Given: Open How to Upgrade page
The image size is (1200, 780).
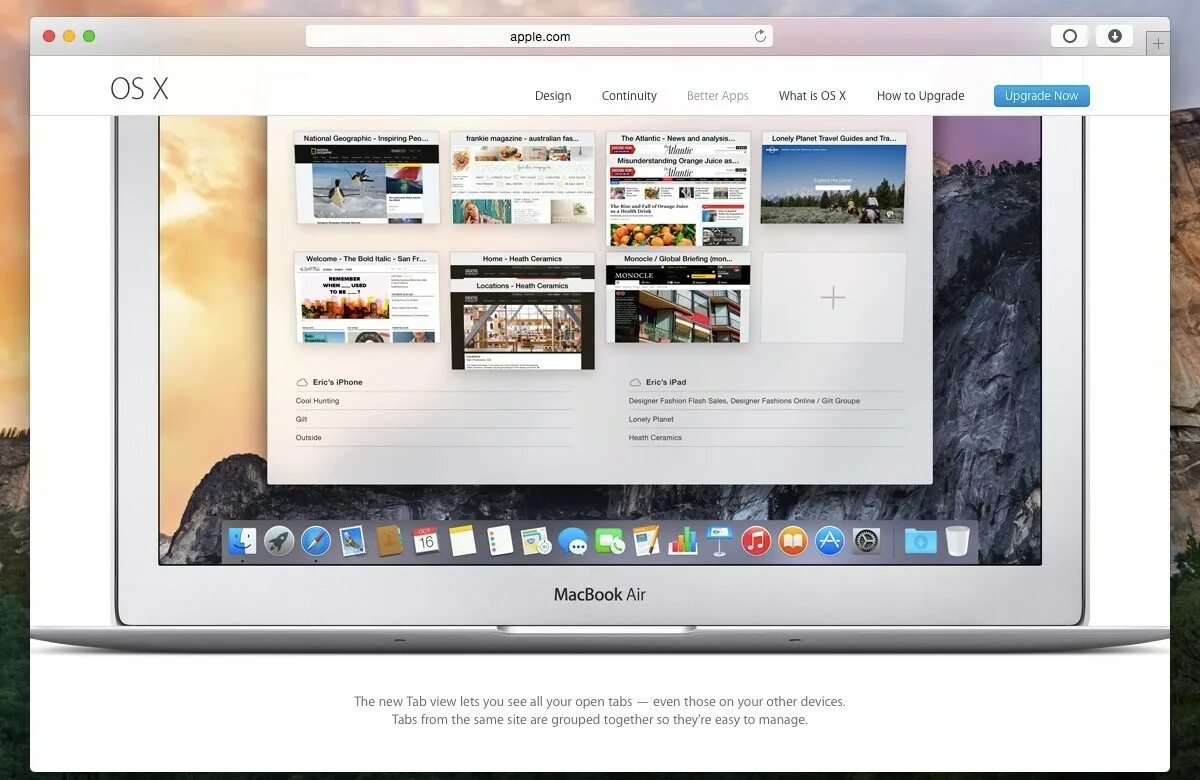Looking at the screenshot, I should pos(921,96).
